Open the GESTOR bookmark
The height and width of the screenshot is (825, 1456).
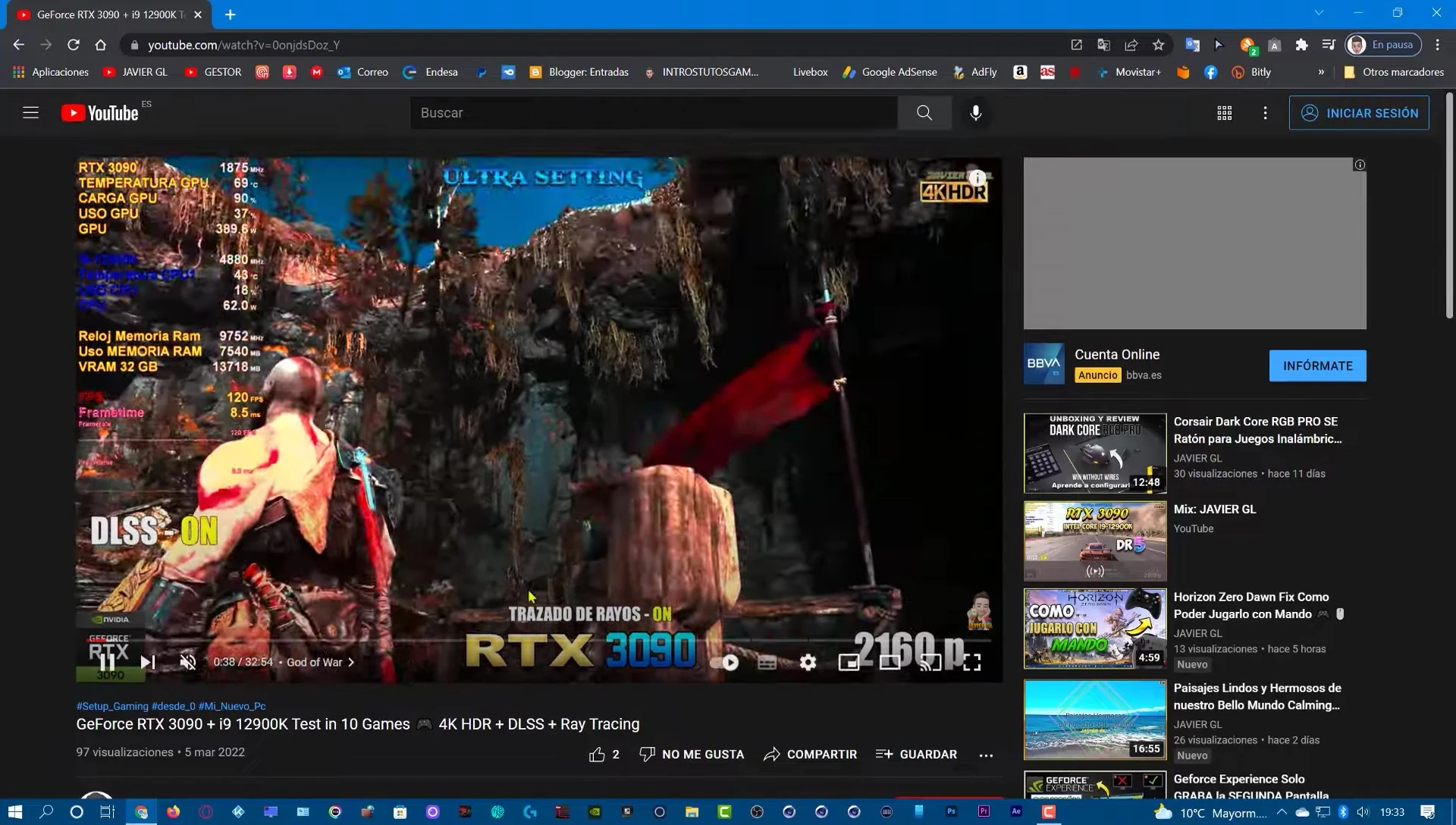[x=213, y=72]
